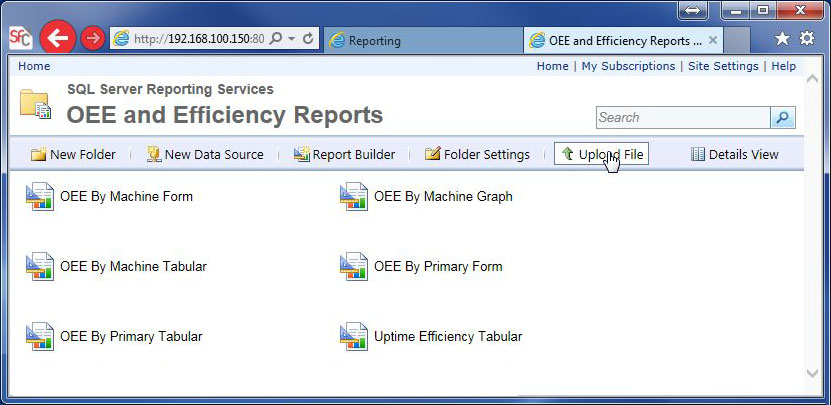Click the New Folder icon
Viewport: 831px width, 405px height.
point(39,154)
